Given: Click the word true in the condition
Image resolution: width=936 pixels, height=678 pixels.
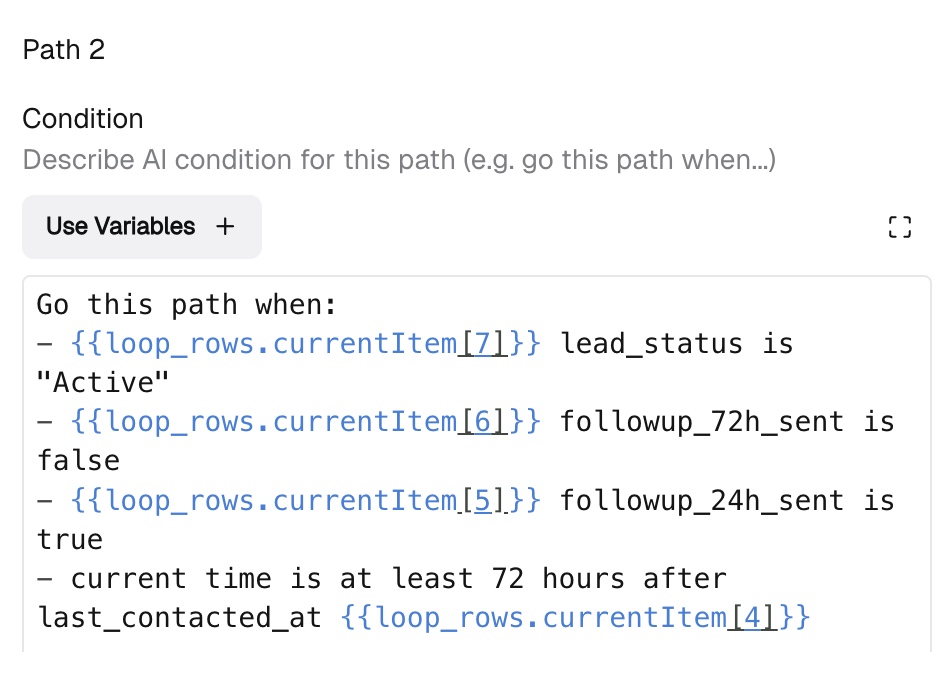Looking at the screenshot, I should pyautogui.click(x=71, y=540).
